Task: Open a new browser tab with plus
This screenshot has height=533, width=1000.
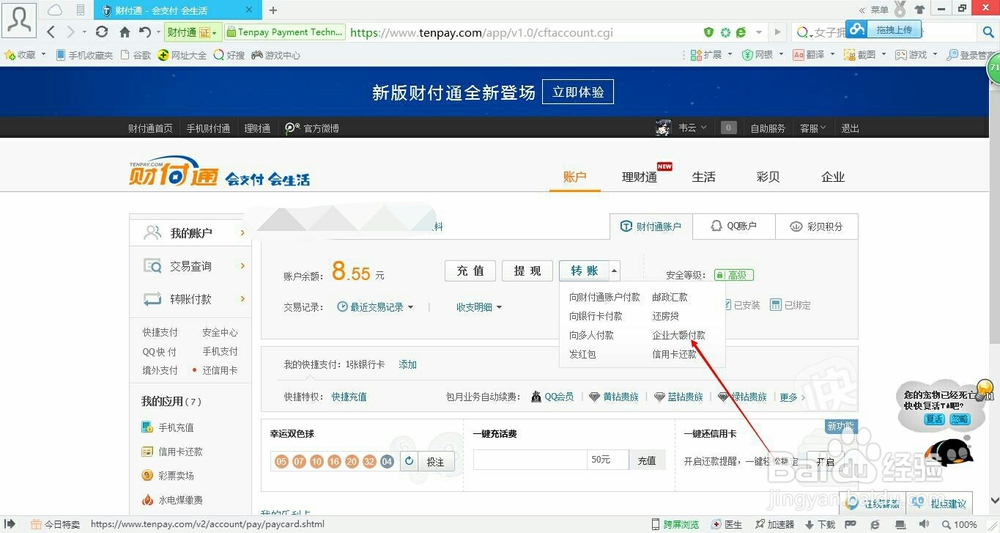Action: (x=273, y=10)
